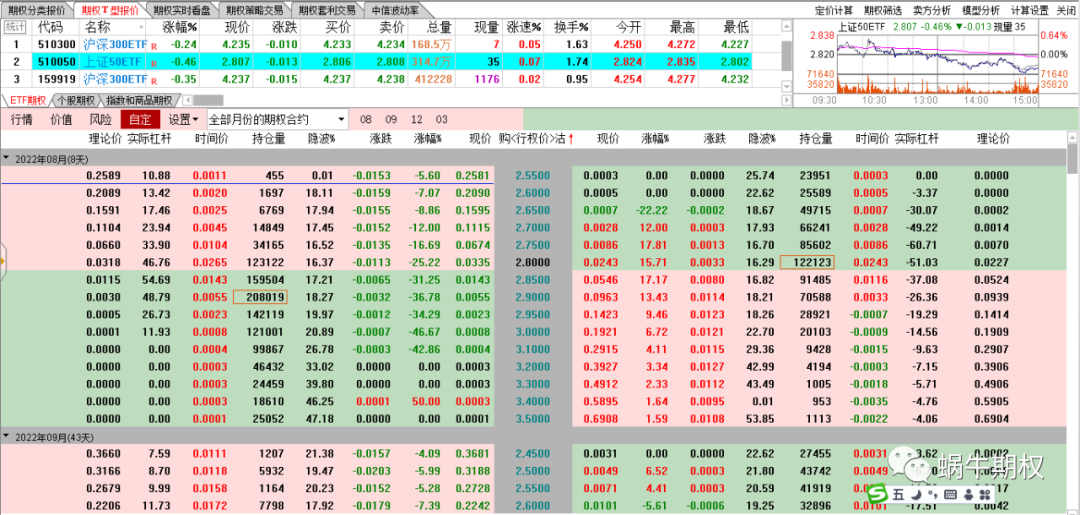Click scroll-up arrow of the quote list
This screenshot has height=515, width=1080.
click(x=784, y=25)
